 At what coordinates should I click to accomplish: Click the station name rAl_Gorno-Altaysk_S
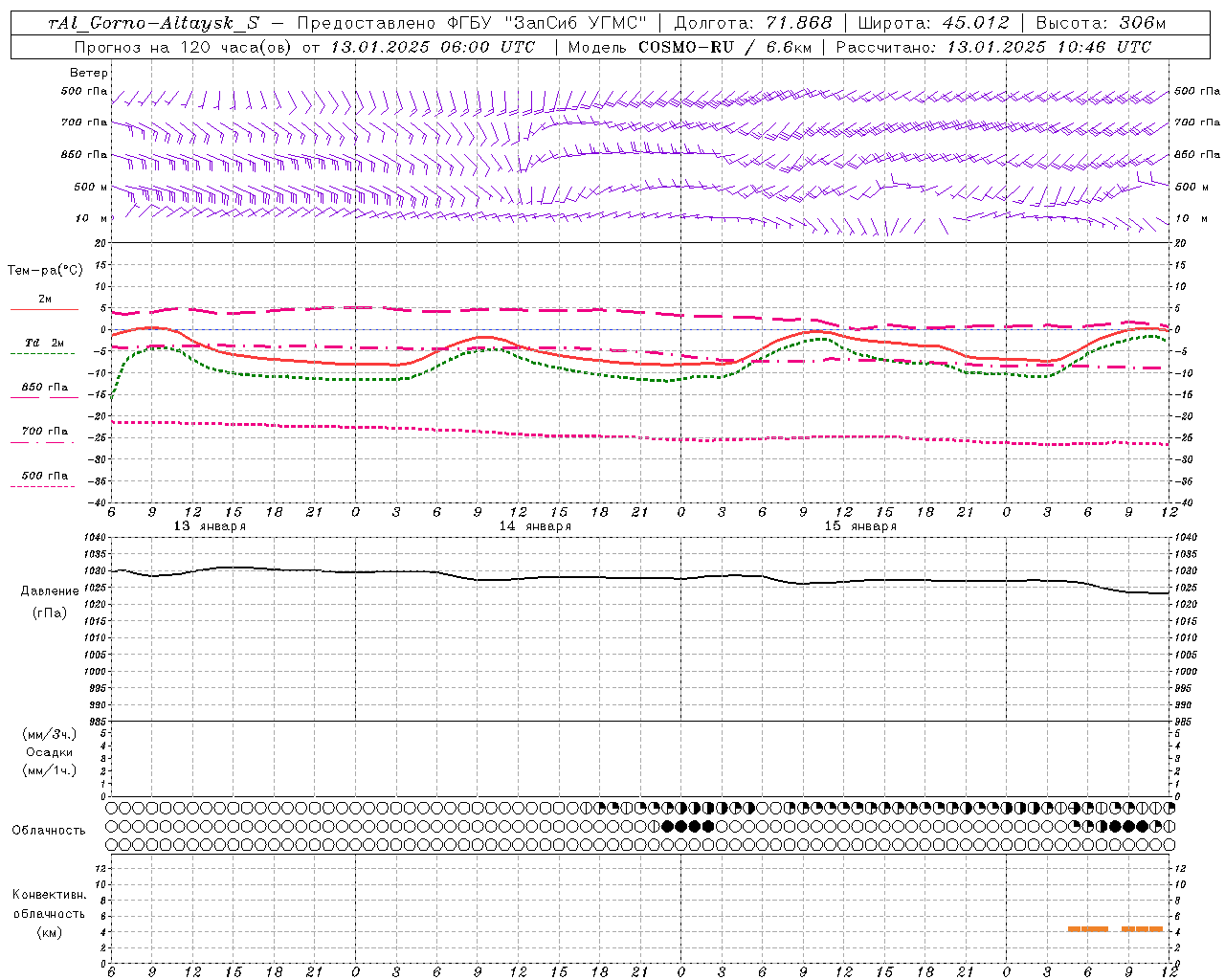tap(153, 23)
